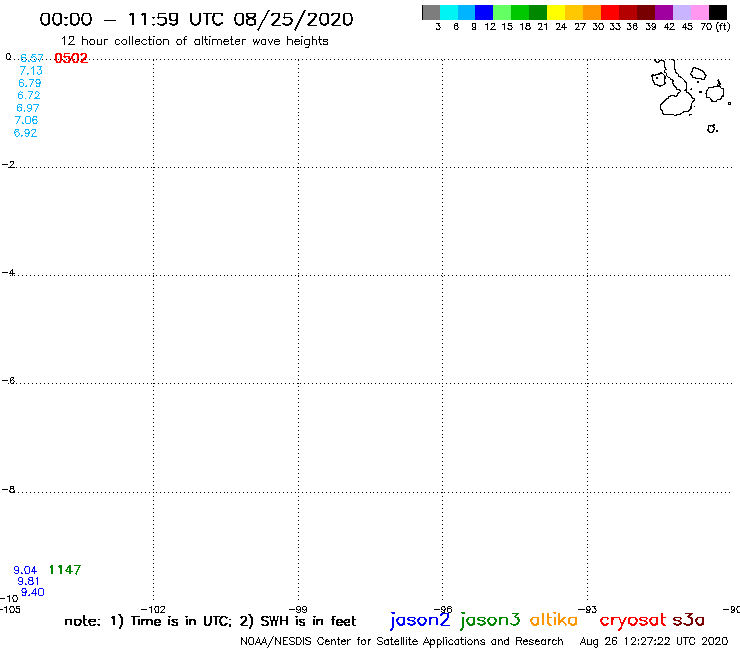Click the 6.92 wave height reading

[25, 133]
